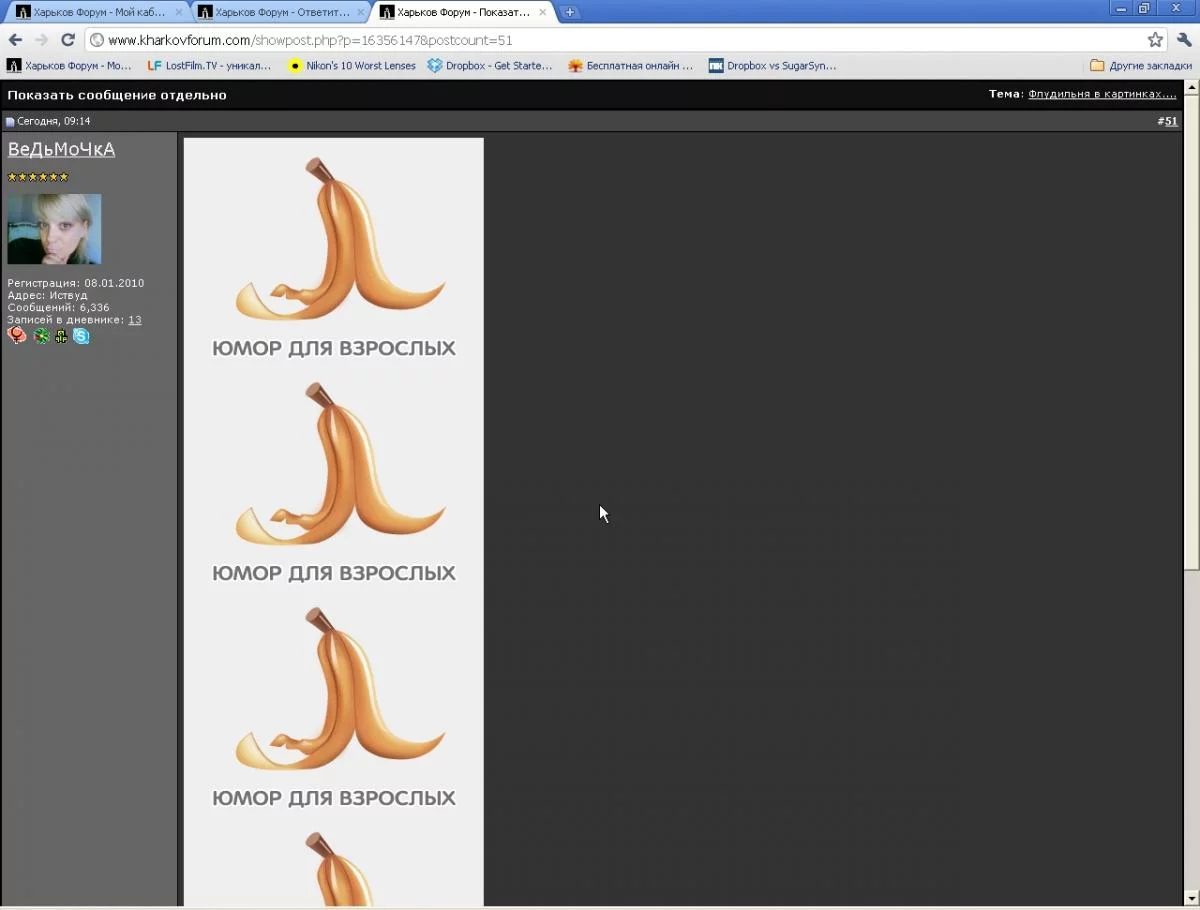Click the vertical scrollbar thumb

coord(1191,332)
